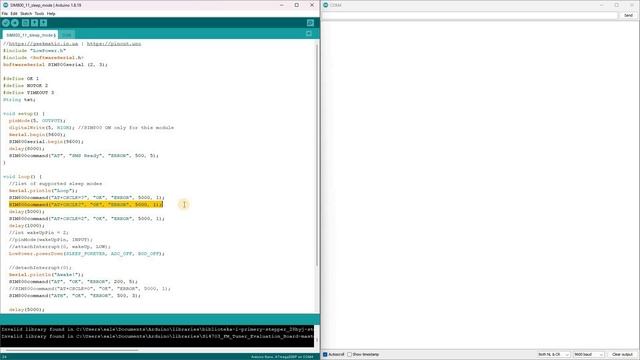
Task: Click the LowPower.powerDown code line
Action: (x=87, y=253)
